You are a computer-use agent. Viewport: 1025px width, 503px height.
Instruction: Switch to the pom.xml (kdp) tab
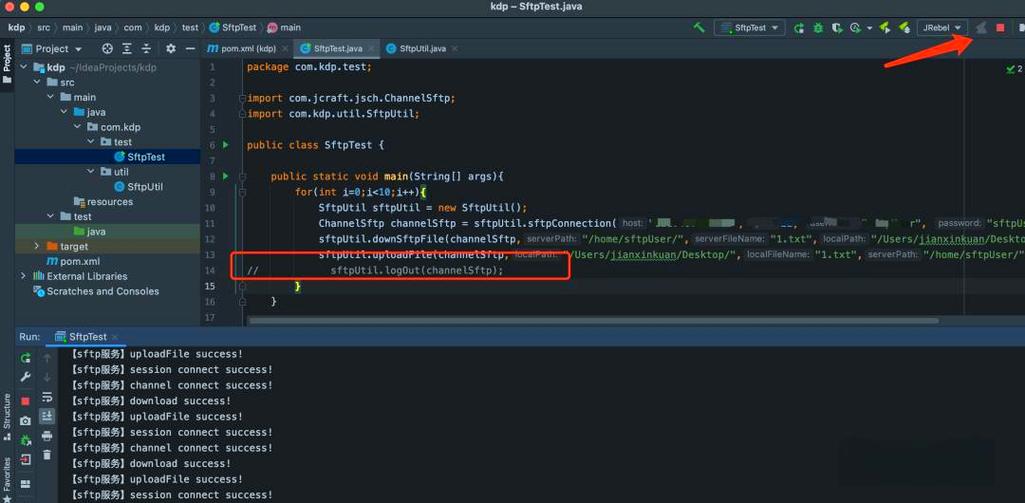240,48
